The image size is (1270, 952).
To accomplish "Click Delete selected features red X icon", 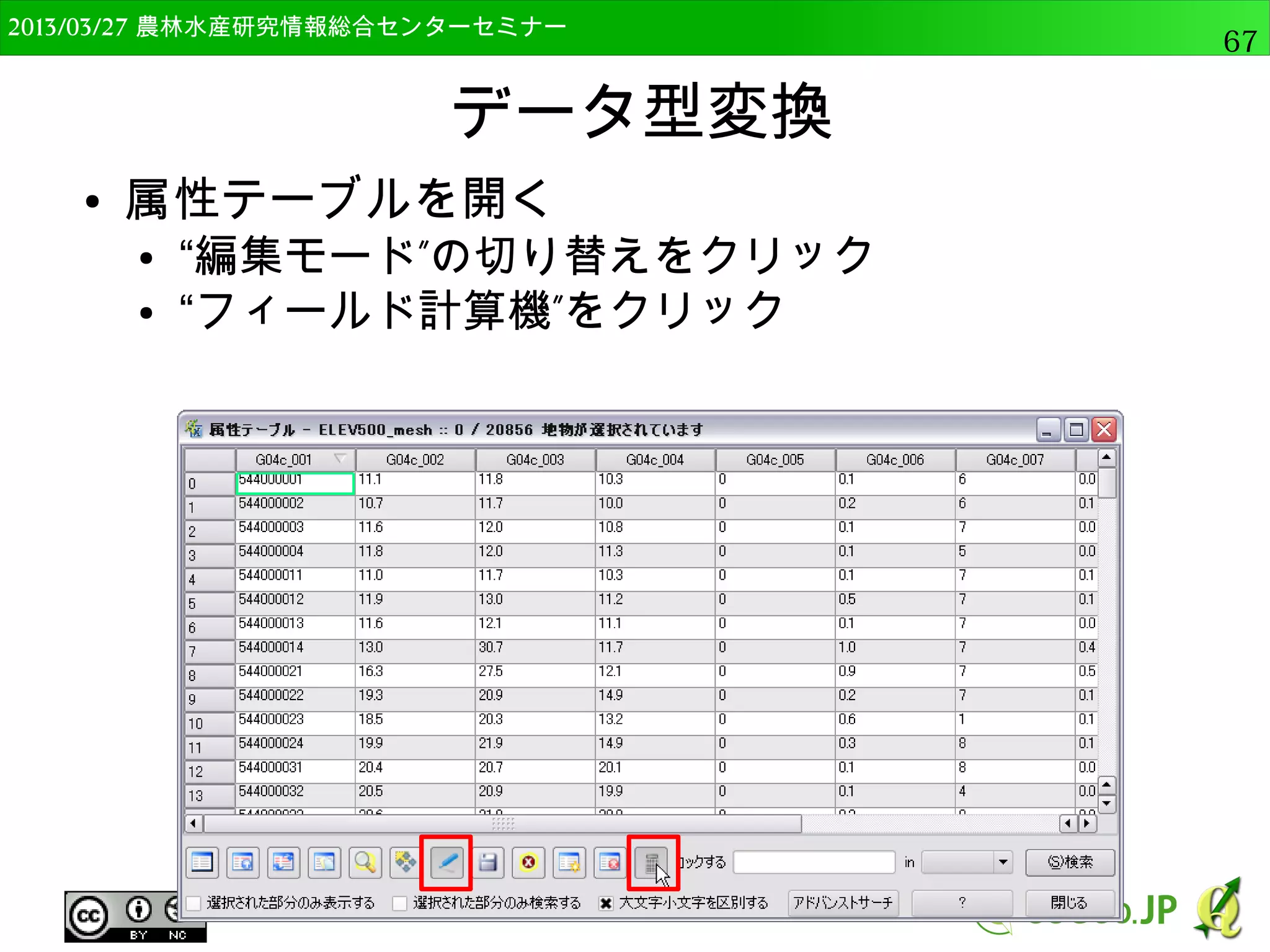I will (528, 862).
